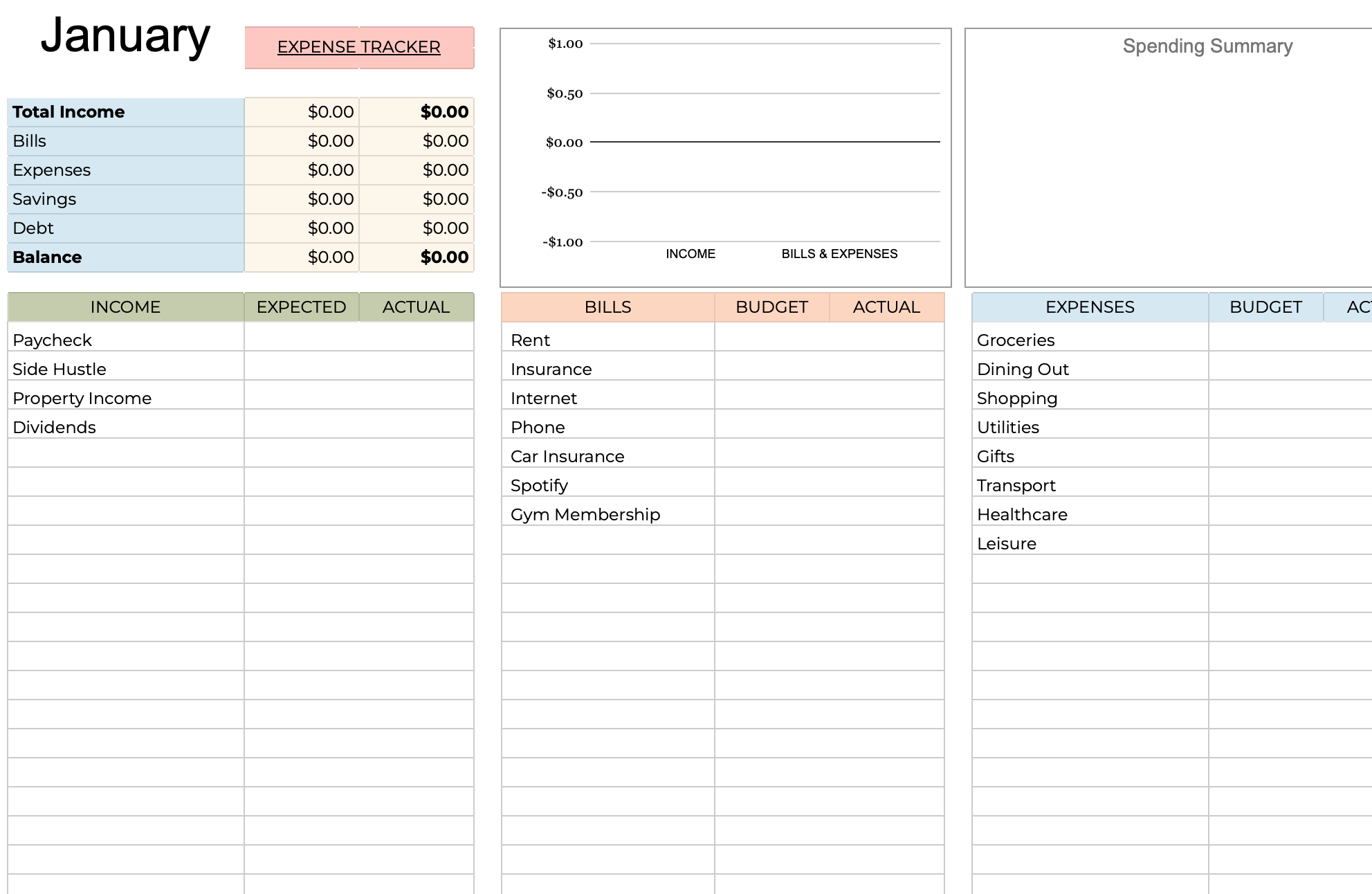
Task: Select the Paycheck income row
Action: [52, 340]
